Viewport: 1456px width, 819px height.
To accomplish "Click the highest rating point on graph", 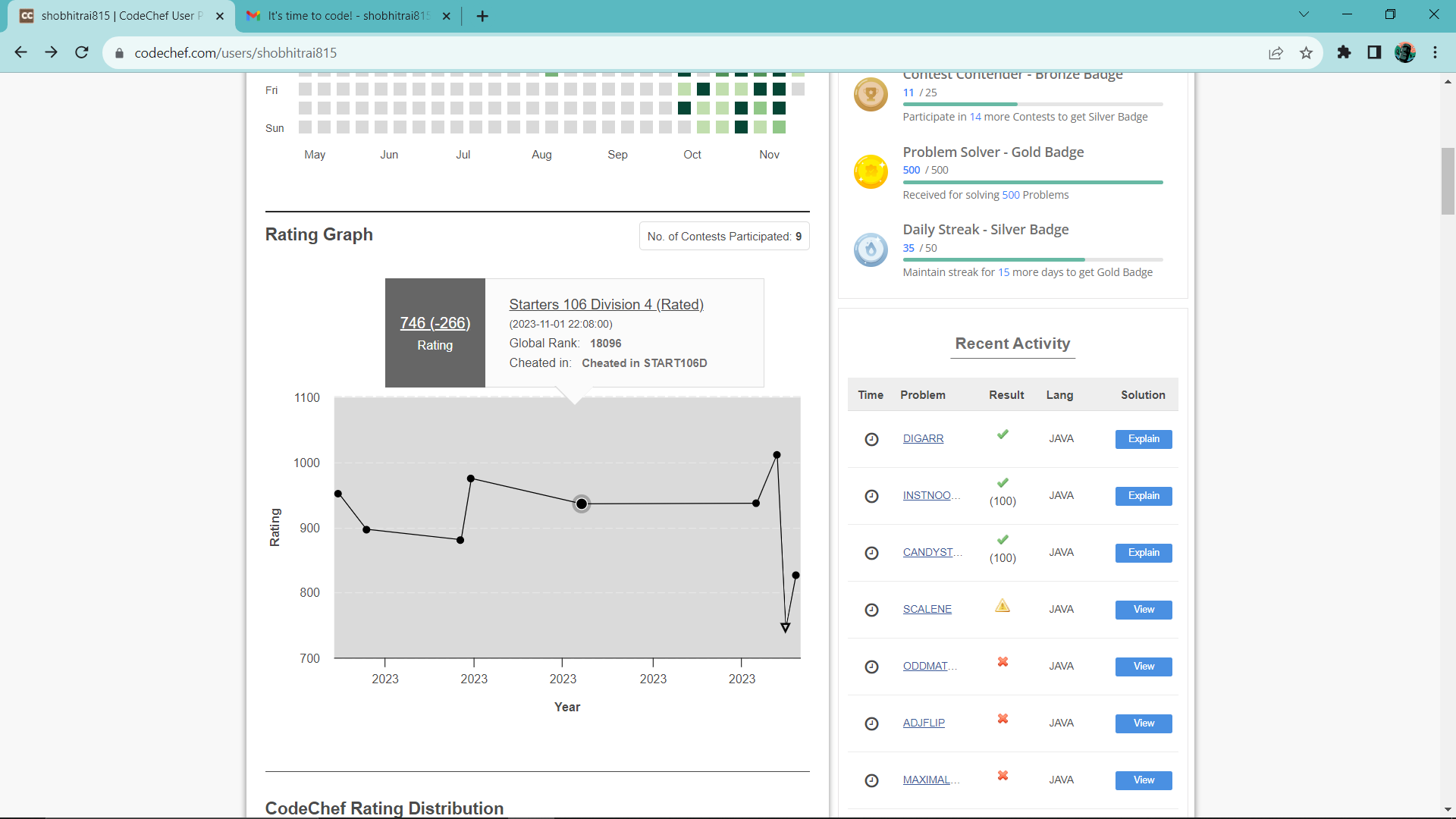I will [x=777, y=455].
